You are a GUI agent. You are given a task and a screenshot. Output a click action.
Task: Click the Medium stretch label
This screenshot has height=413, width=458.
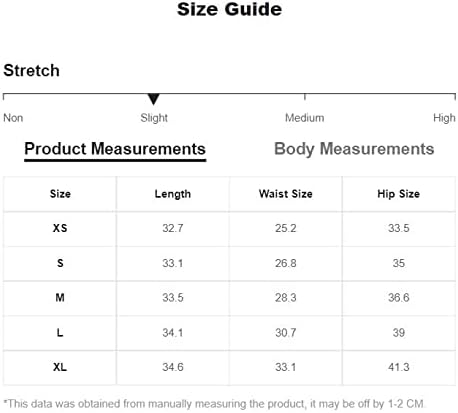coord(304,118)
